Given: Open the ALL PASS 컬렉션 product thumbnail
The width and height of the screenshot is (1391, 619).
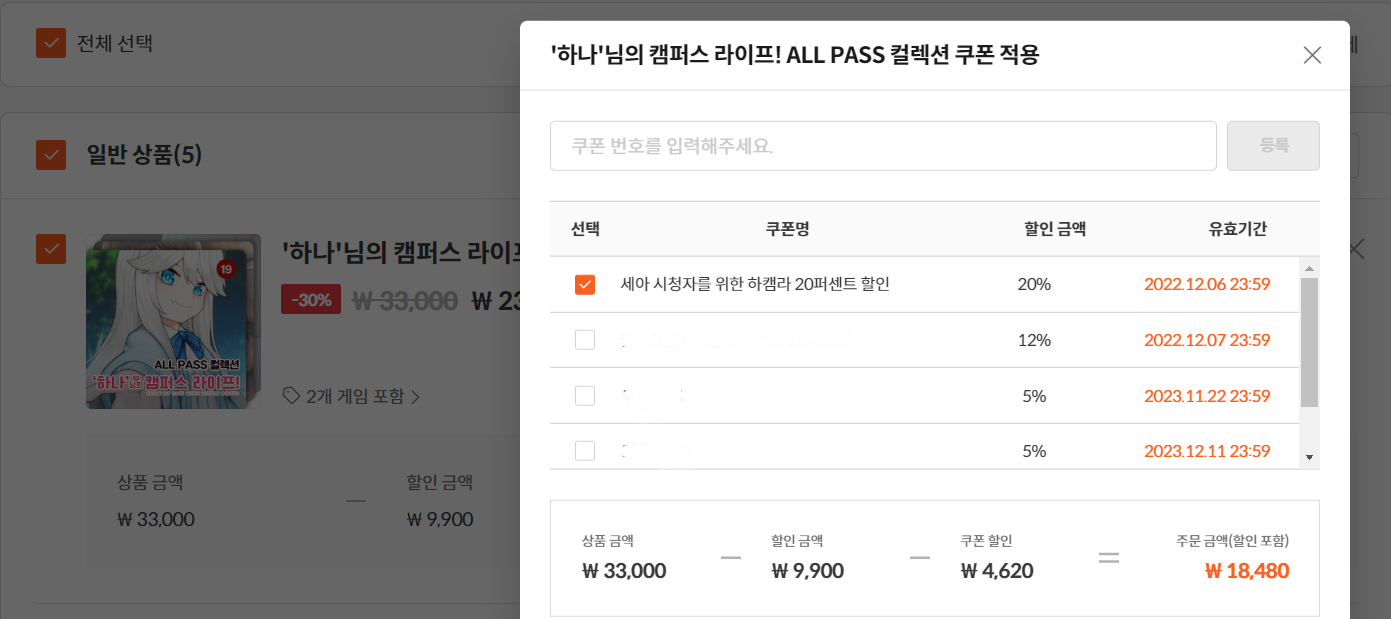Looking at the screenshot, I should tap(172, 322).
